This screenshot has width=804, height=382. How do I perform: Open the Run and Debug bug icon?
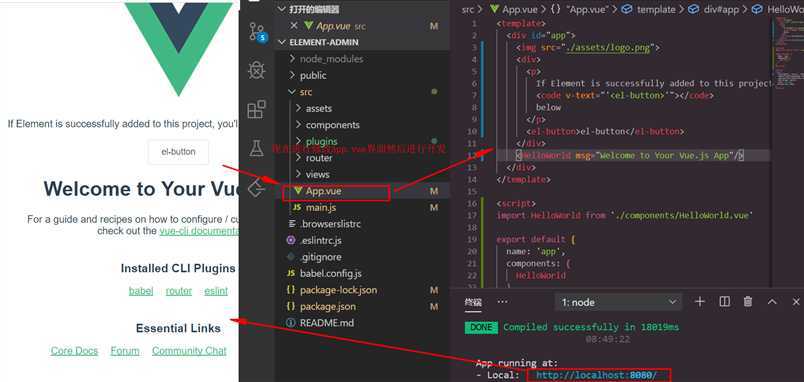pos(256,70)
